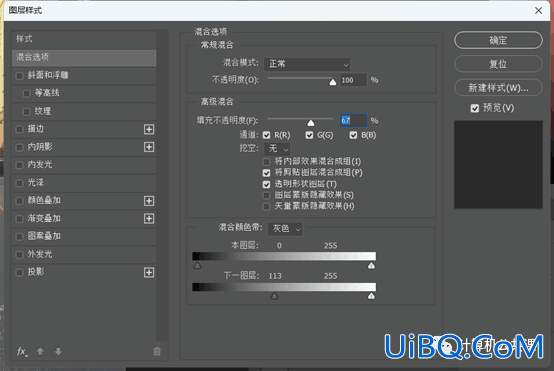This screenshot has height=371, width=554.
Task: Click the 复位 button
Action: tap(498, 64)
